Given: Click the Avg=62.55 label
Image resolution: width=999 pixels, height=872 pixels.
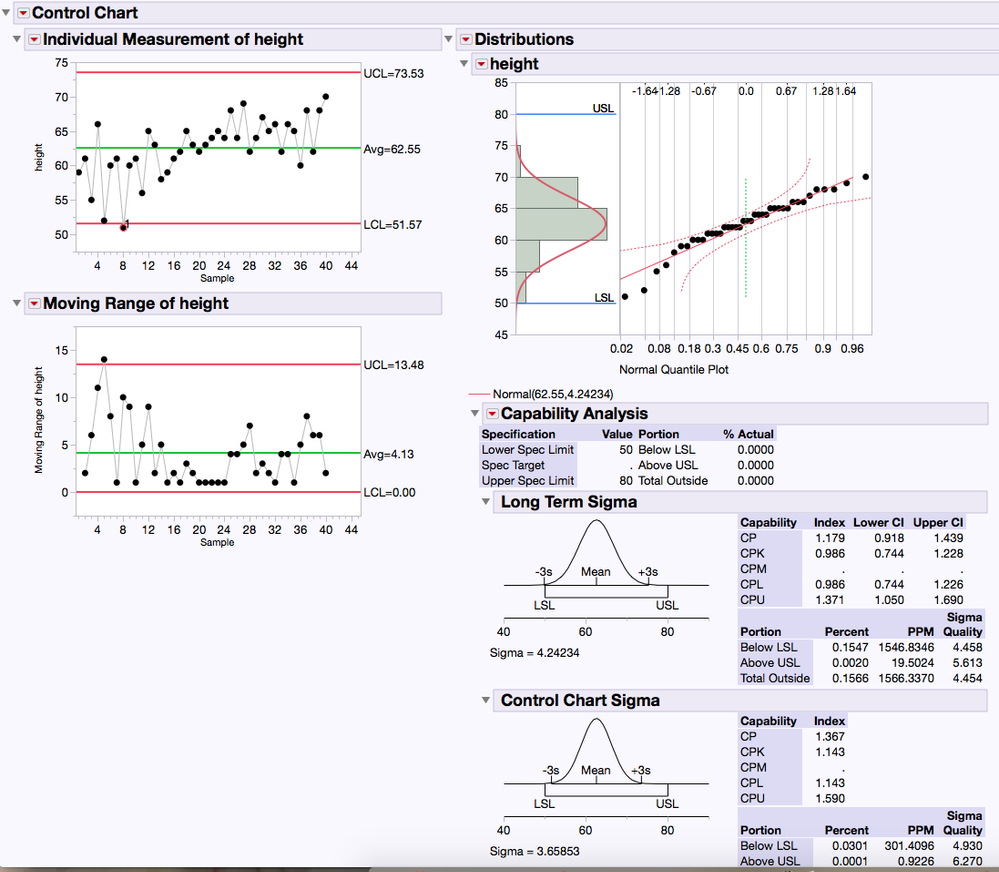Looking at the screenshot, I should 392,150.
